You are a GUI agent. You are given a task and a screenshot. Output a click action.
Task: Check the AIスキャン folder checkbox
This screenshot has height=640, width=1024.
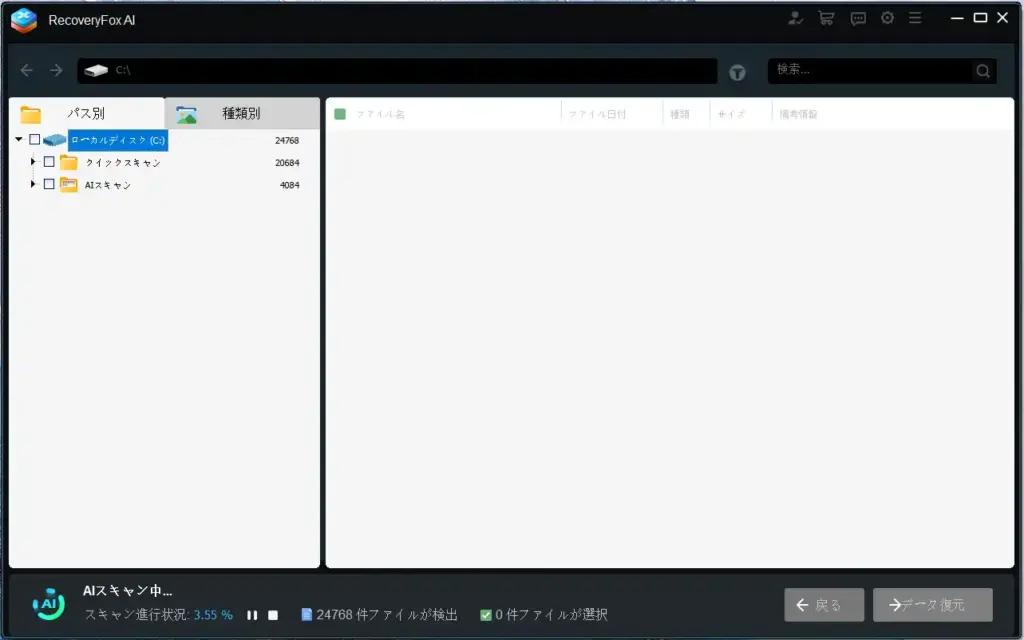(x=48, y=184)
